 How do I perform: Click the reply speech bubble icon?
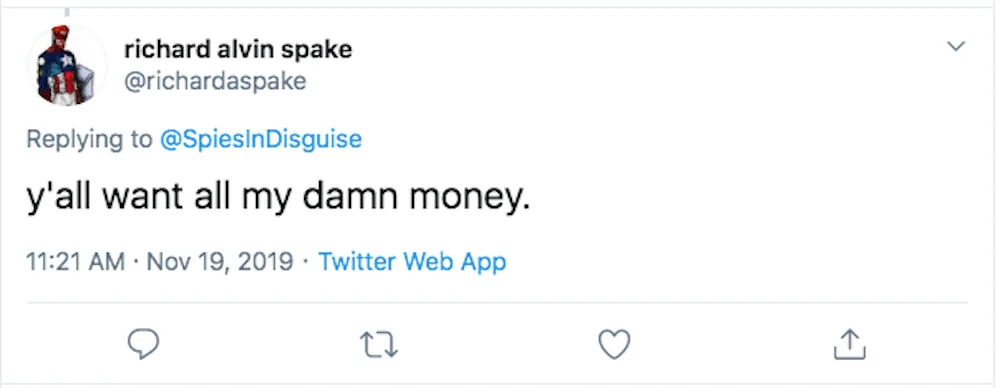pyautogui.click(x=143, y=345)
